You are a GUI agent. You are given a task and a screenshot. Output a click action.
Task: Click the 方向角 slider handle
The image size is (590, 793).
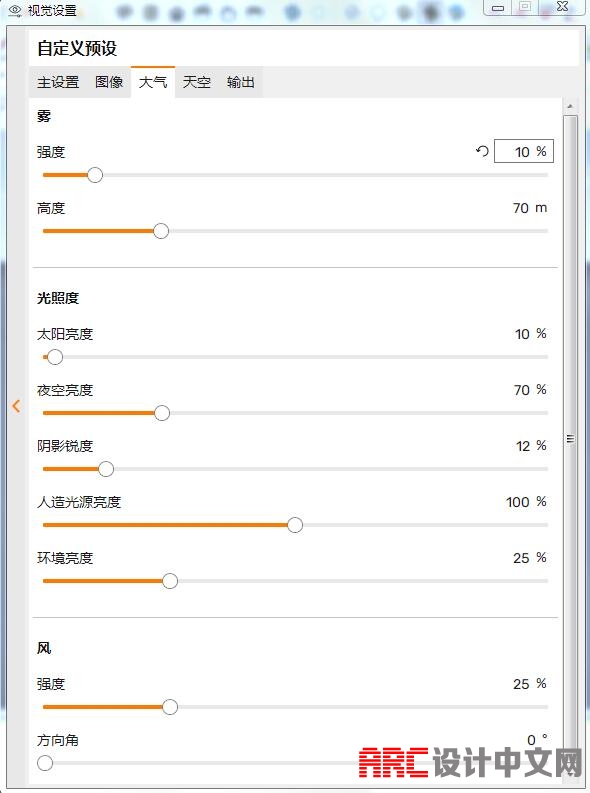click(x=45, y=763)
